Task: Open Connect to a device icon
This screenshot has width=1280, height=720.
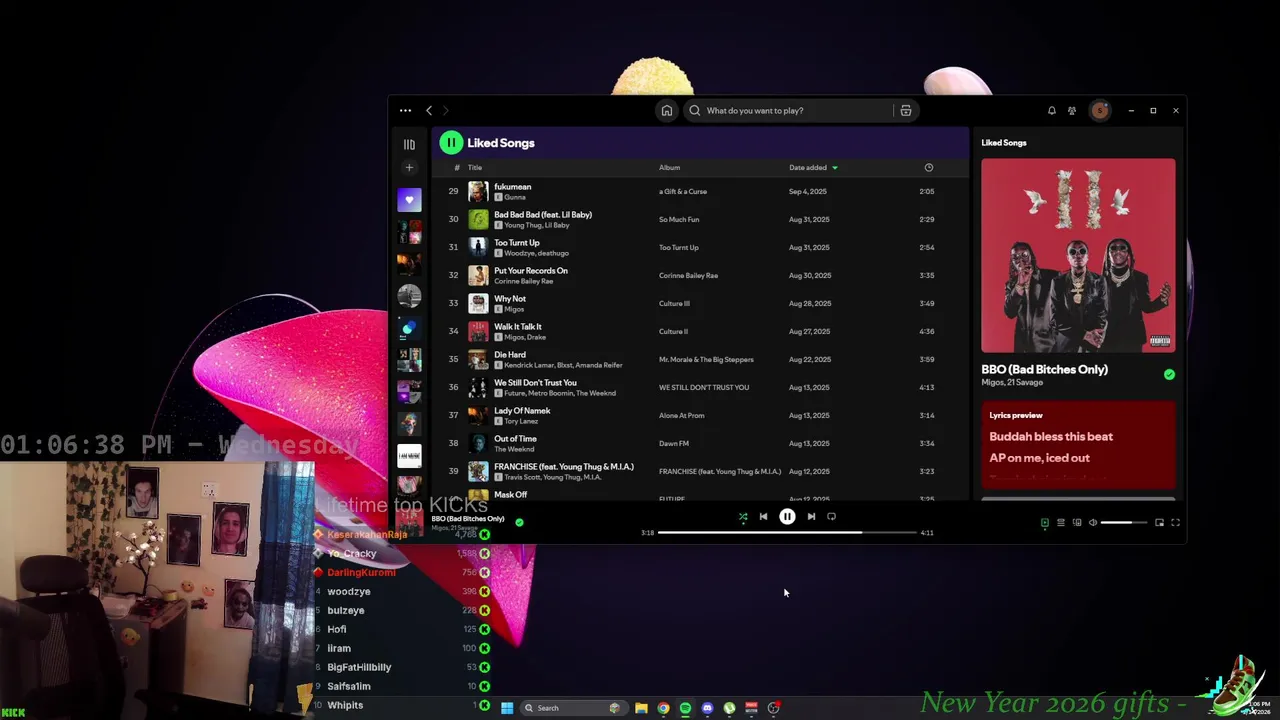Action: [1077, 523]
